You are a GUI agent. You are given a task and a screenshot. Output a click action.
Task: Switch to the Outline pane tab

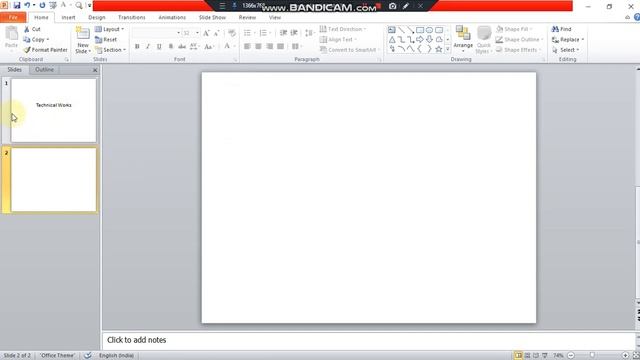[x=44, y=70]
